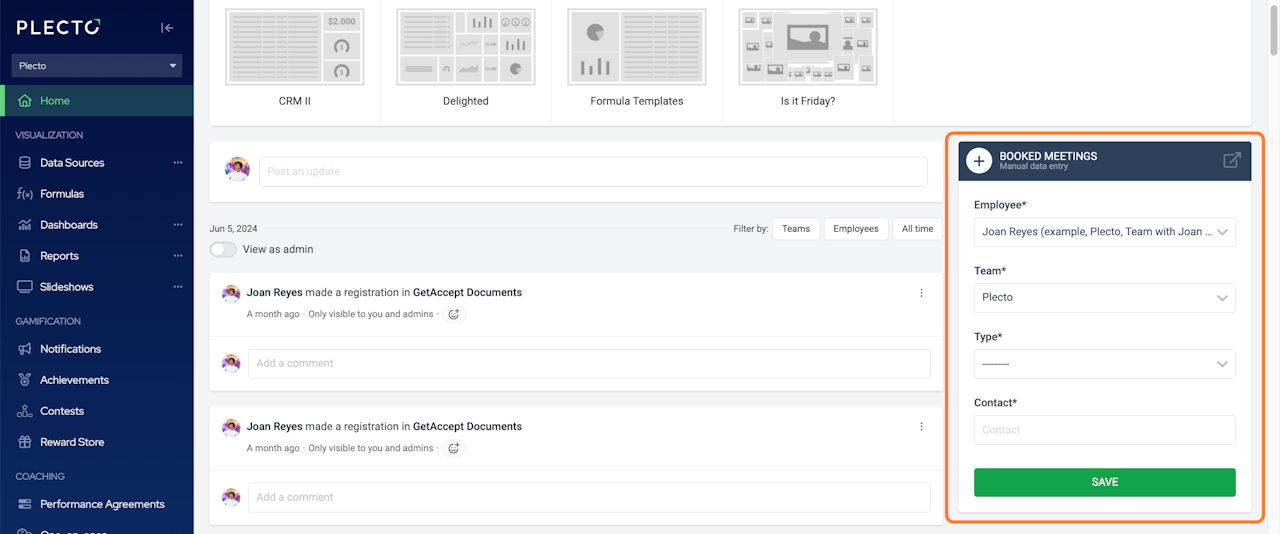Open the Dashboards more-options dots
Screen dimensions: 1280x534
click(178, 224)
